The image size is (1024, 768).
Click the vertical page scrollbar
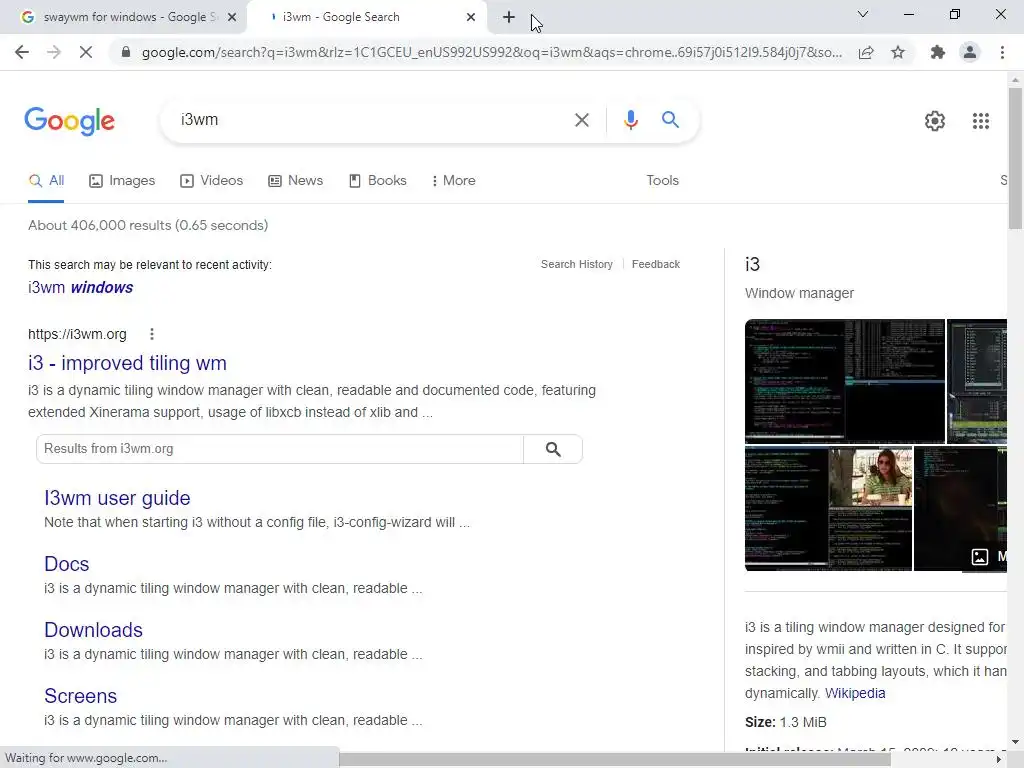pyautogui.click(x=1015, y=157)
